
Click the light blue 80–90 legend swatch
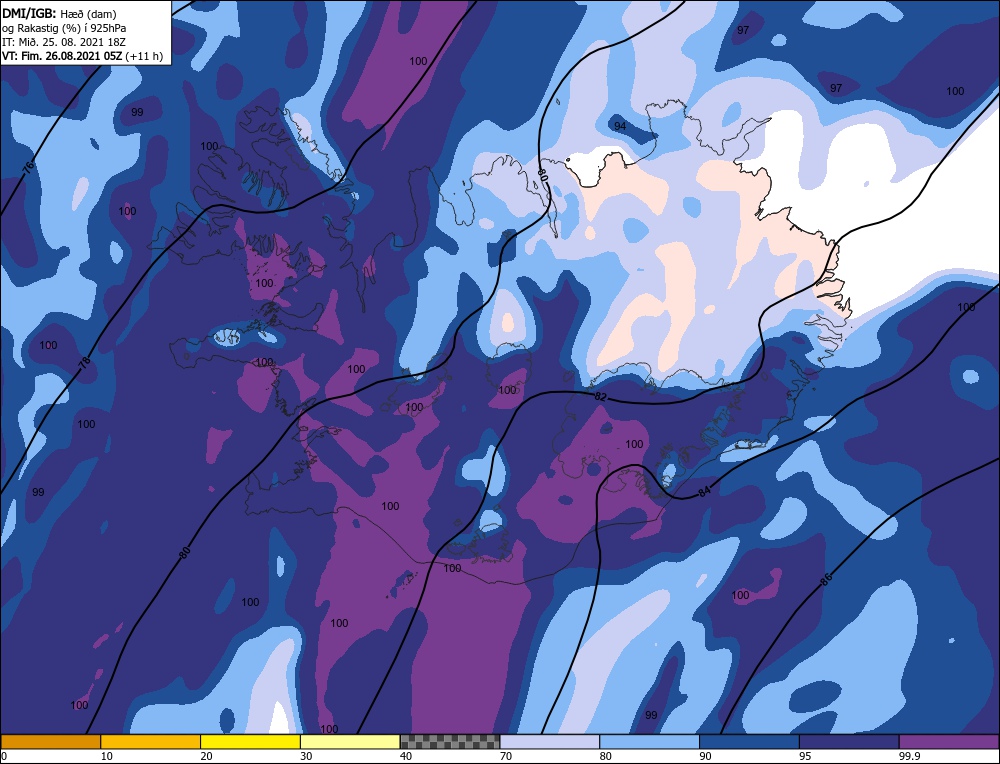[x=649, y=742]
